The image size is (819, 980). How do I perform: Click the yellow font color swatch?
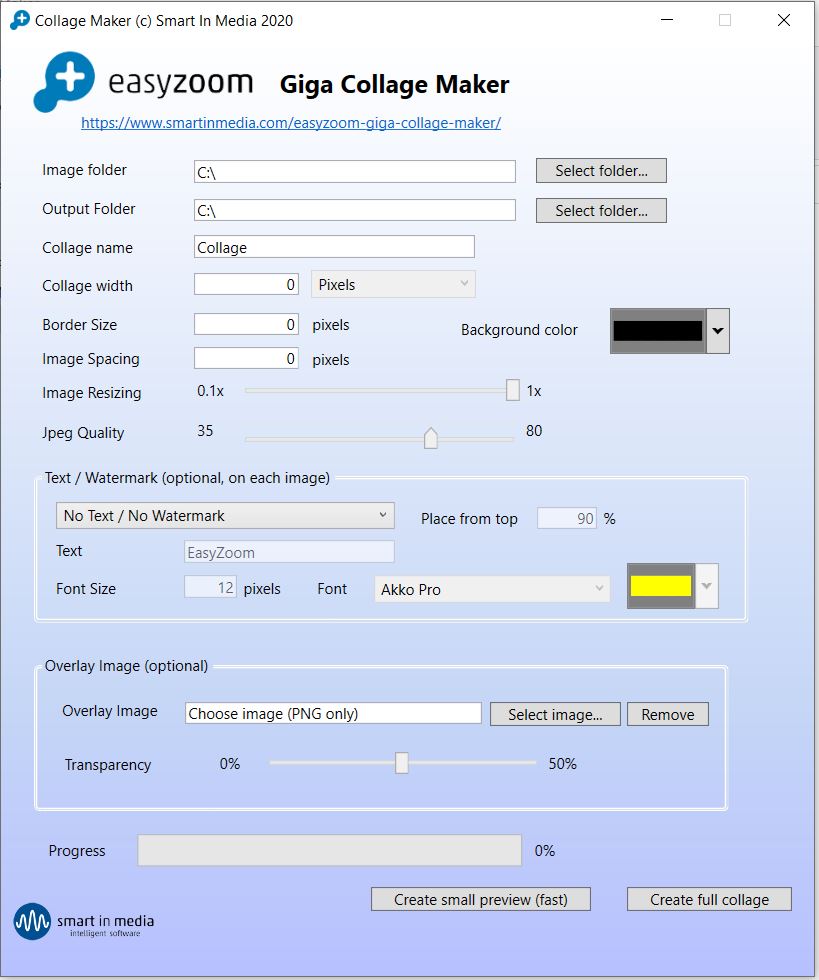(661, 586)
